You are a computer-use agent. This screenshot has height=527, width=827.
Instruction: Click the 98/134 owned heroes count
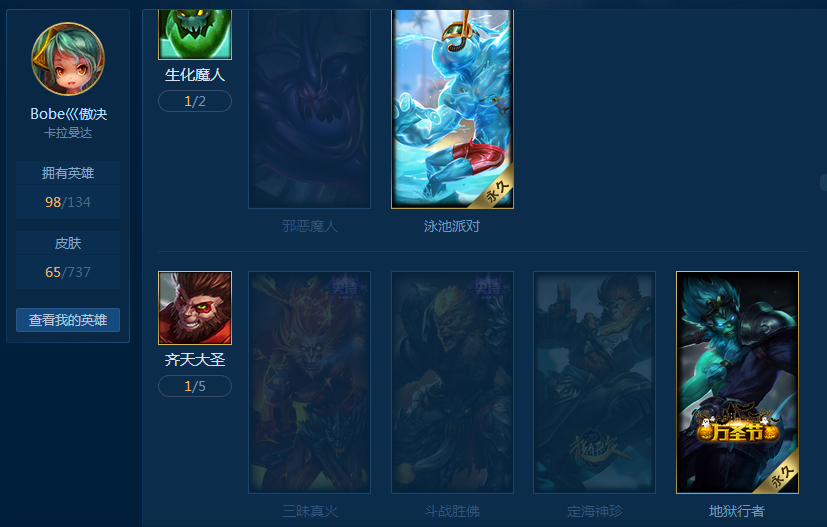[x=68, y=202]
